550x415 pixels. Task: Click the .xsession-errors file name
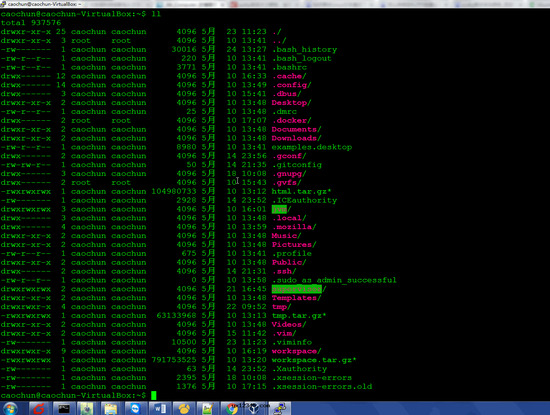(x=312, y=378)
